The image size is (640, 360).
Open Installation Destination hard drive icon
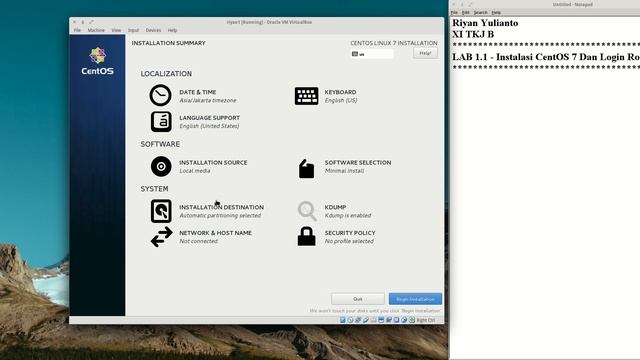(161, 211)
